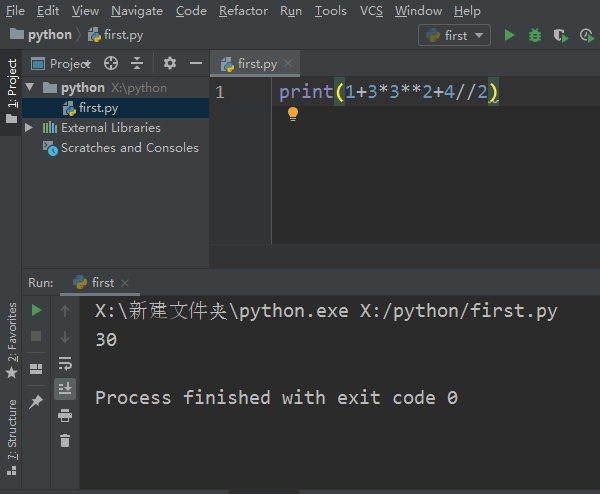
Task: Select first.py in the project tree
Action: (x=98, y=108)
